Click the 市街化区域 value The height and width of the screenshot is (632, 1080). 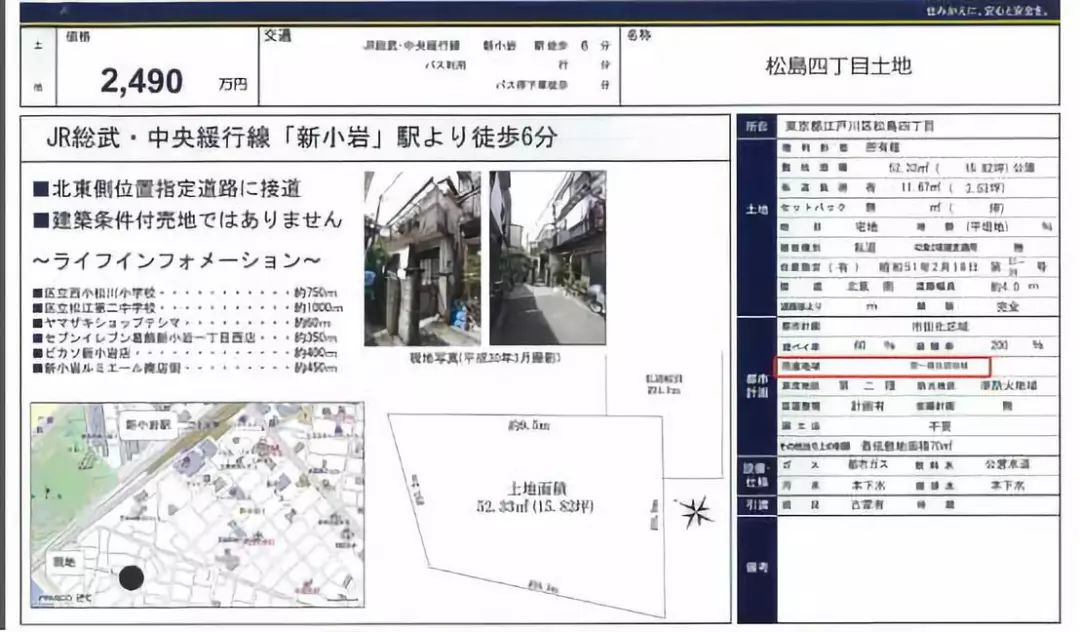pos(940,326)
